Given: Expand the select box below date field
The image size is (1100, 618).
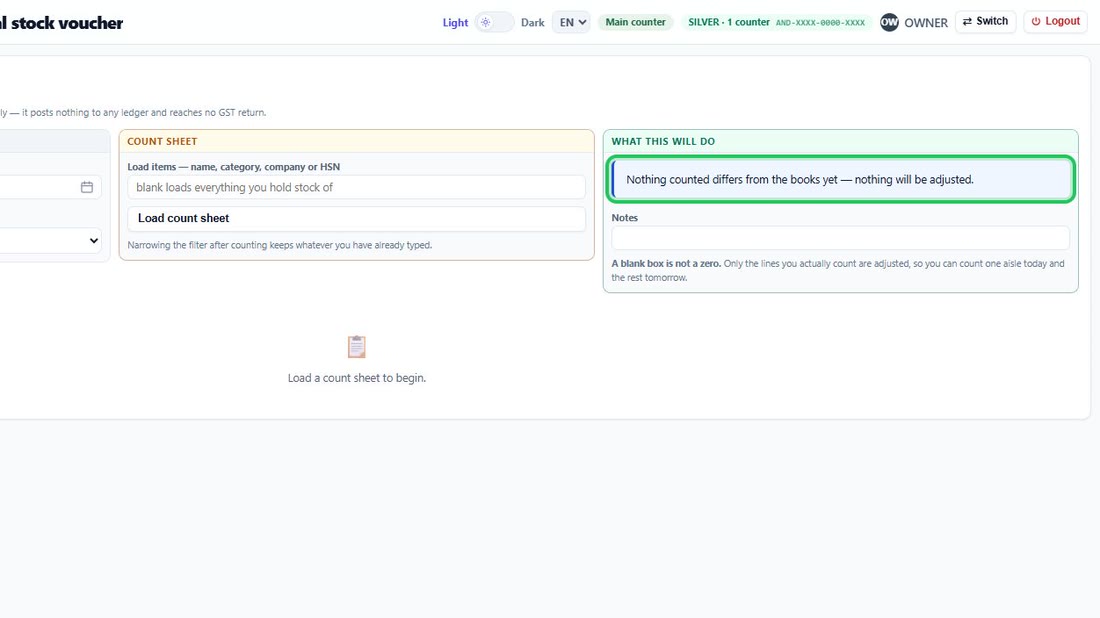Looking at the screenshot, I should pyautogui.click(x=51, y=241).
